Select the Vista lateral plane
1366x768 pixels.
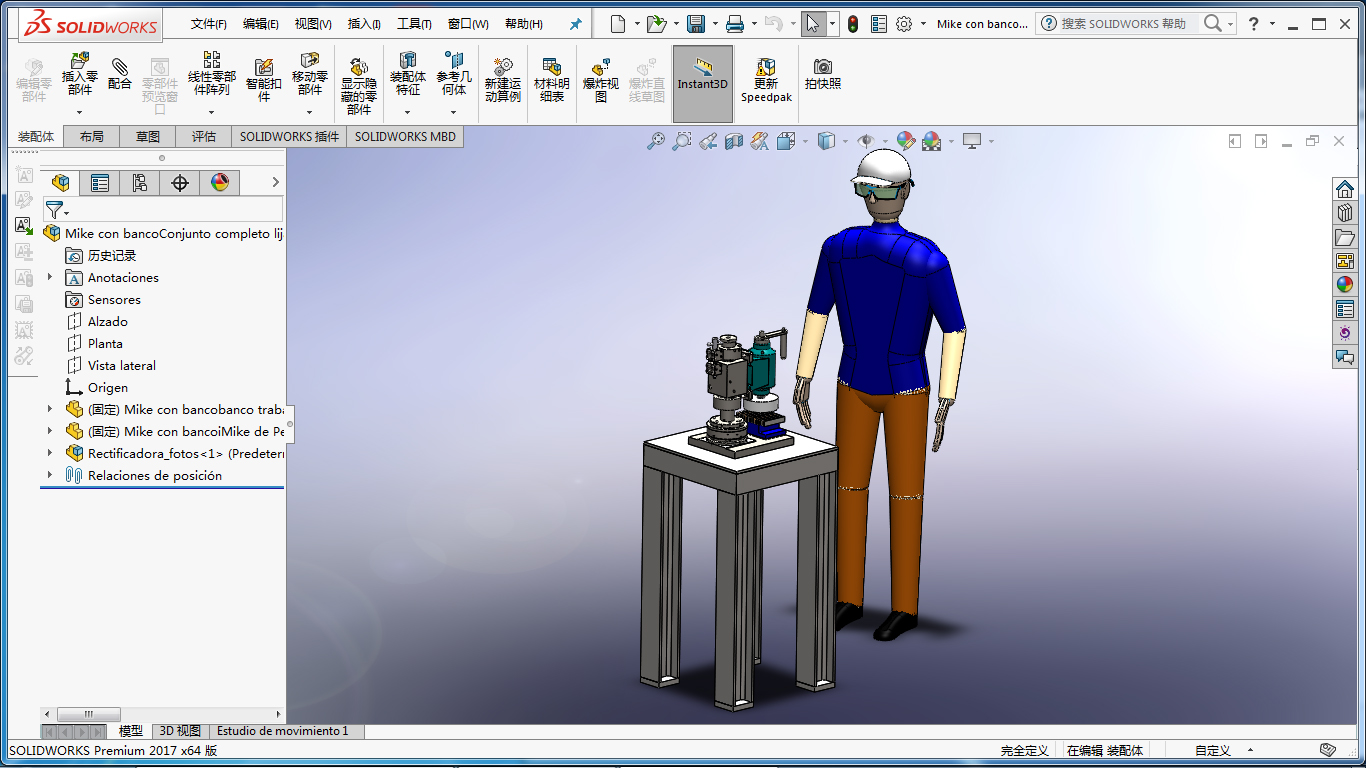click(122, 365)
